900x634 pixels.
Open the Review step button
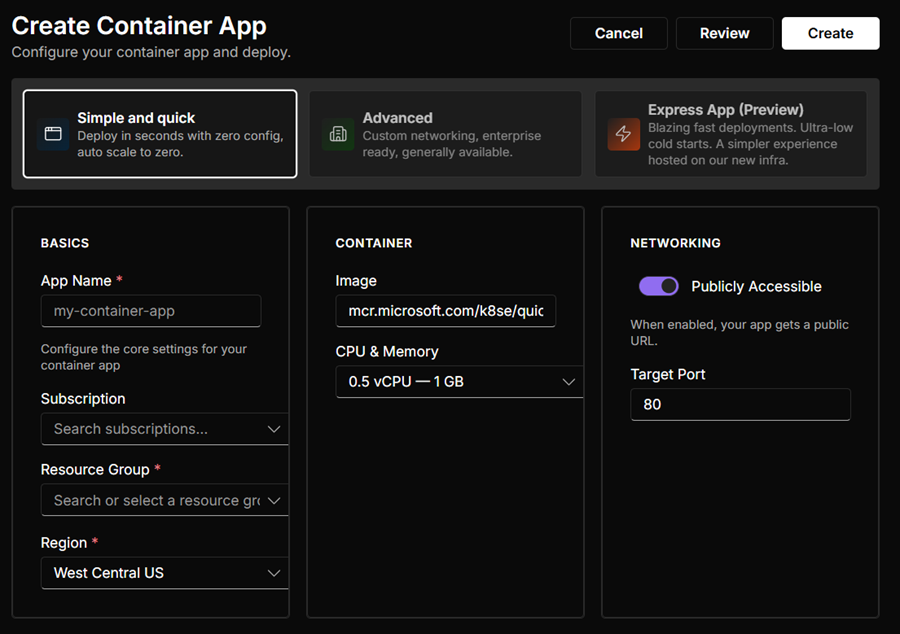(x=724, y=33)
